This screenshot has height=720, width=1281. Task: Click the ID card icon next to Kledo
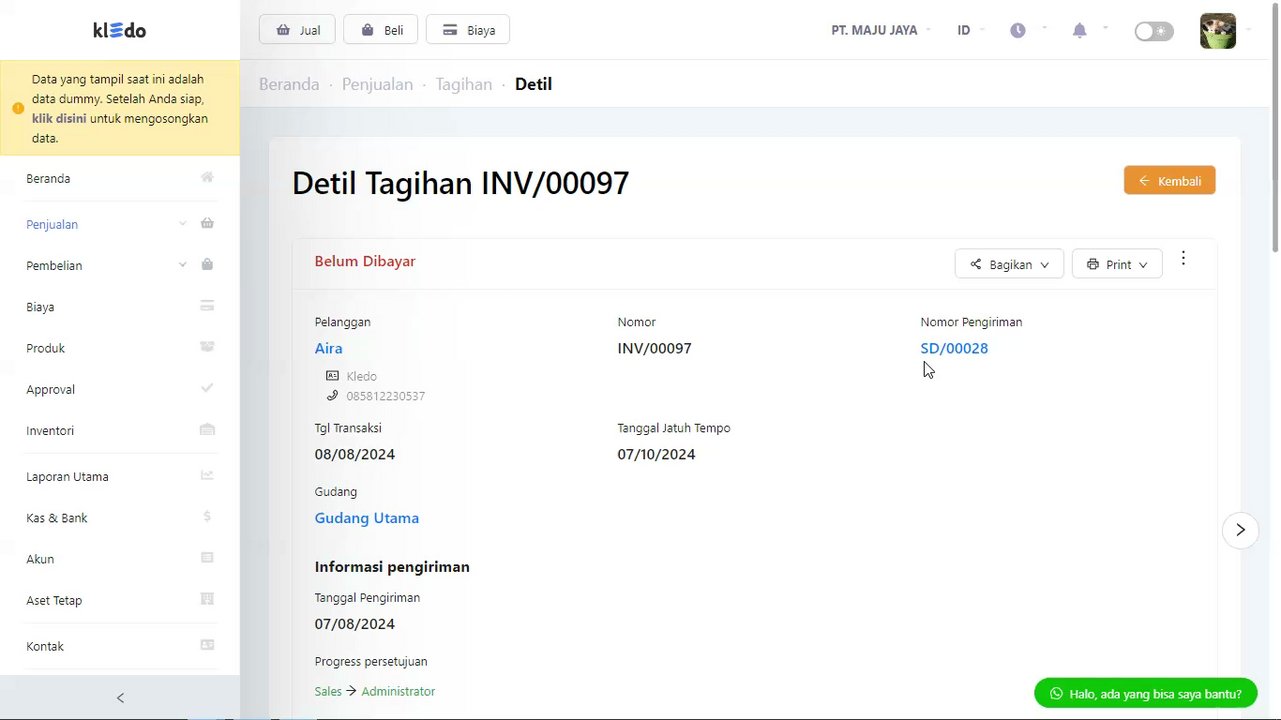coord(332,376)
